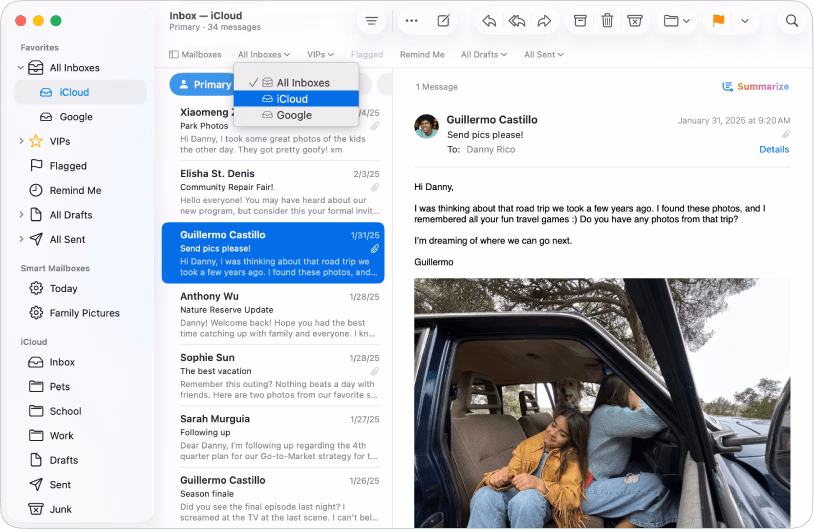Open All Drafts dropdown in favorites bar

click(484, 54)
